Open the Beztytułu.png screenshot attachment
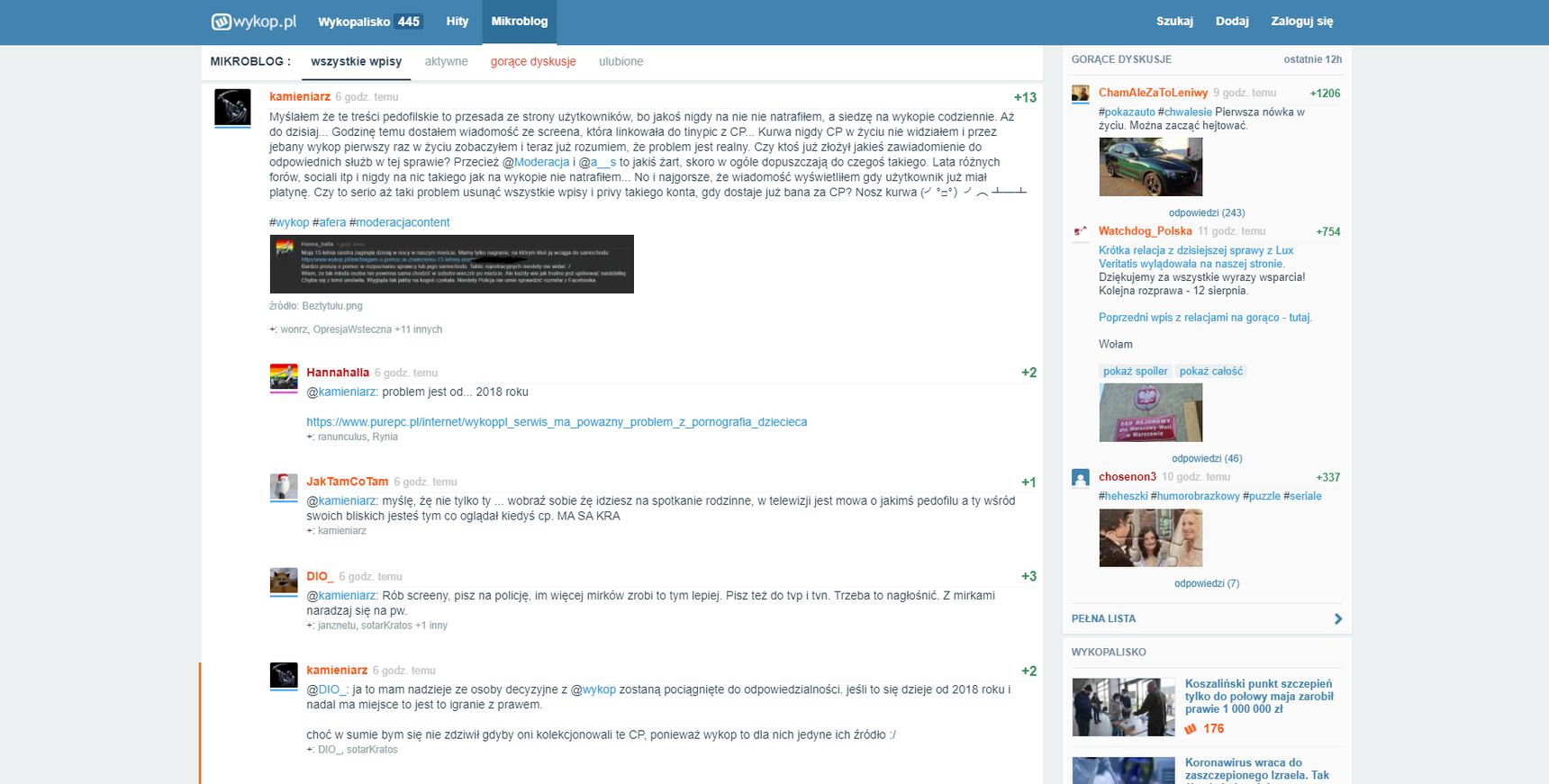The image size is (1549, 784). tap(452, 264)
